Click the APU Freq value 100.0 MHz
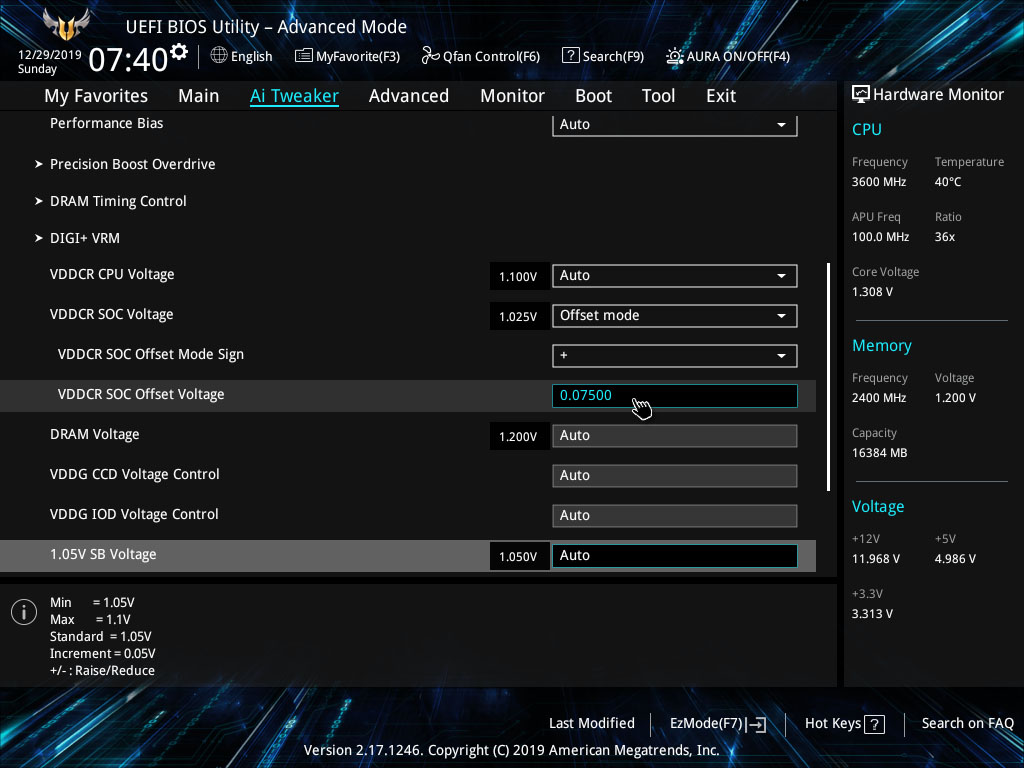 (880, 237)
